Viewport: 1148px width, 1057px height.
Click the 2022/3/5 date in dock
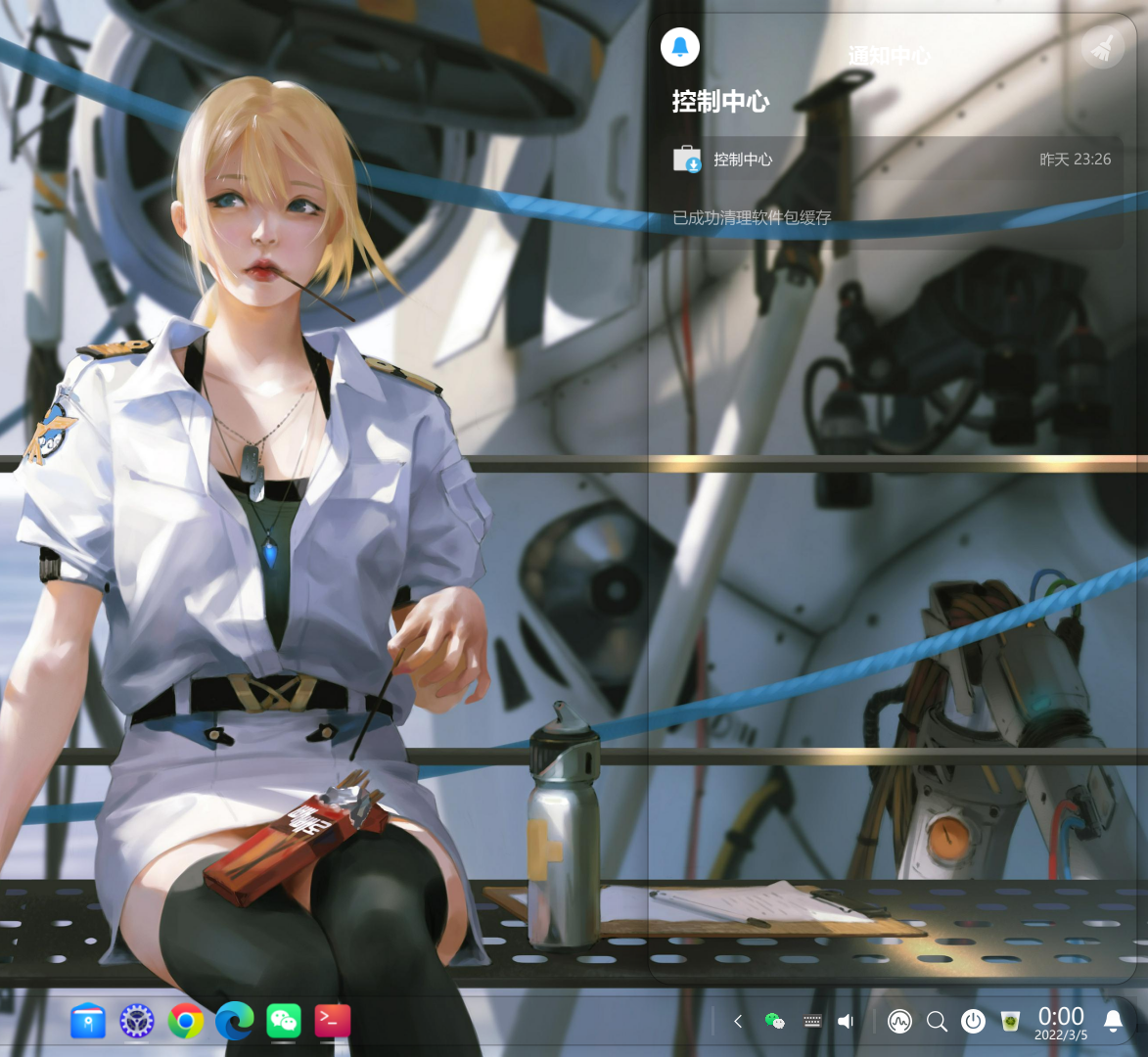(1061, 1035)
